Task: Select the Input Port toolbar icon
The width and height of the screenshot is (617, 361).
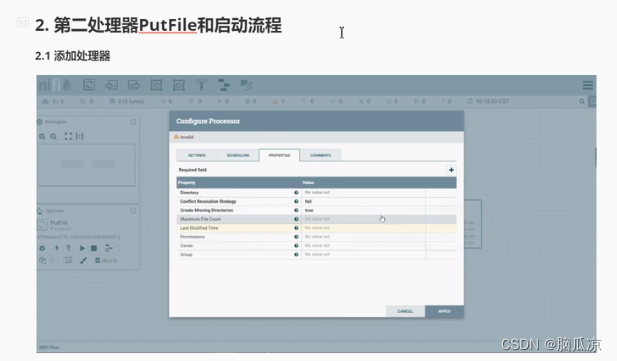Action: [x=111, y=85]
